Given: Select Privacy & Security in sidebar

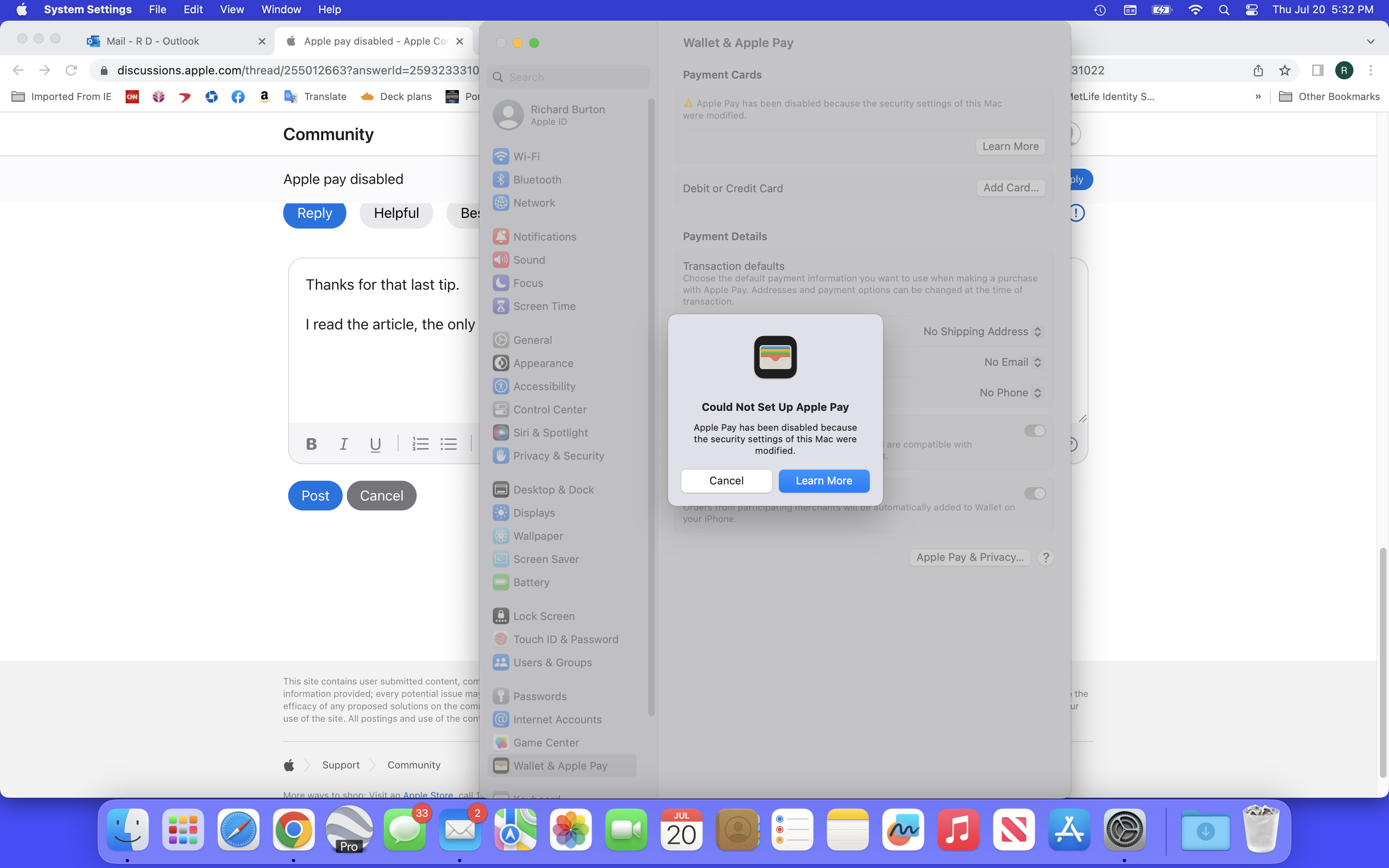Looking at the screenshot, I should click(558, 456).
